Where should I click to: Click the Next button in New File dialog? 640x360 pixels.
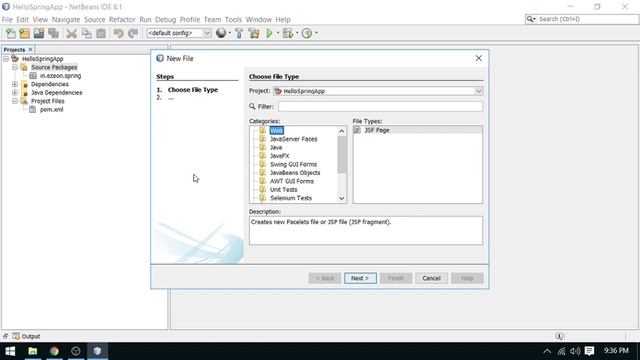(x=360, y=278)
